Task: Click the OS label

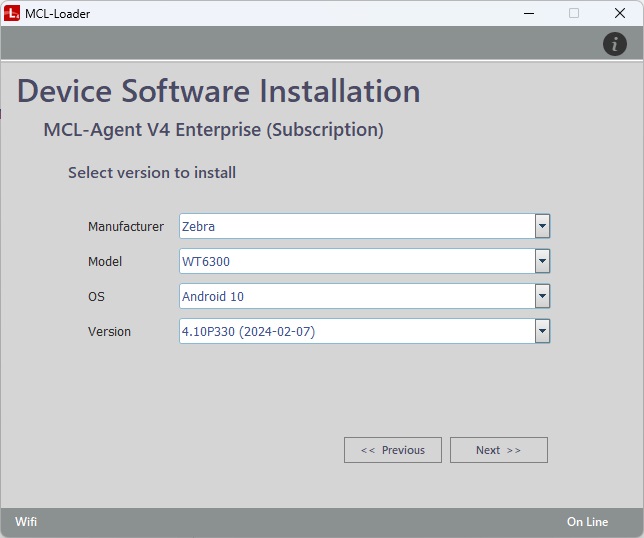Action: click(x=96, y=297)
